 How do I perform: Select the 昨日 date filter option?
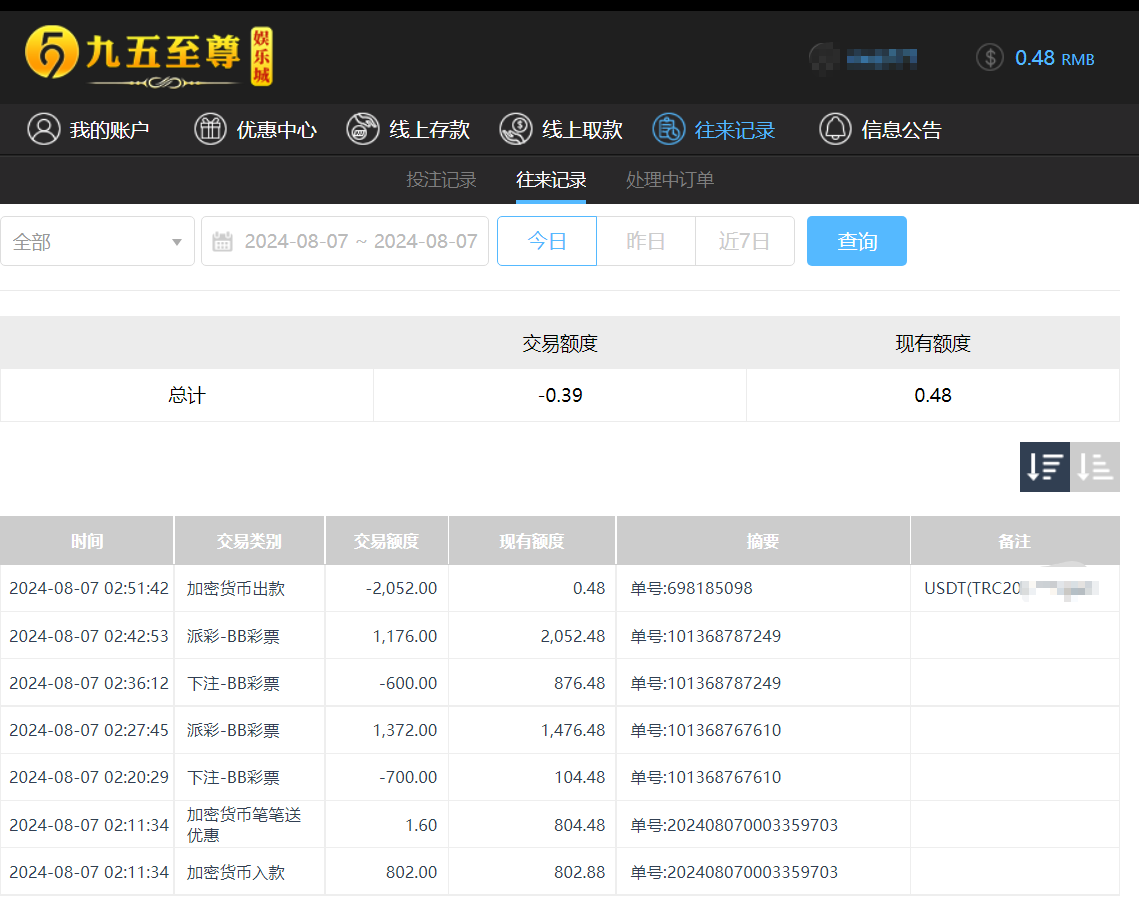click(x=645, y=240)
